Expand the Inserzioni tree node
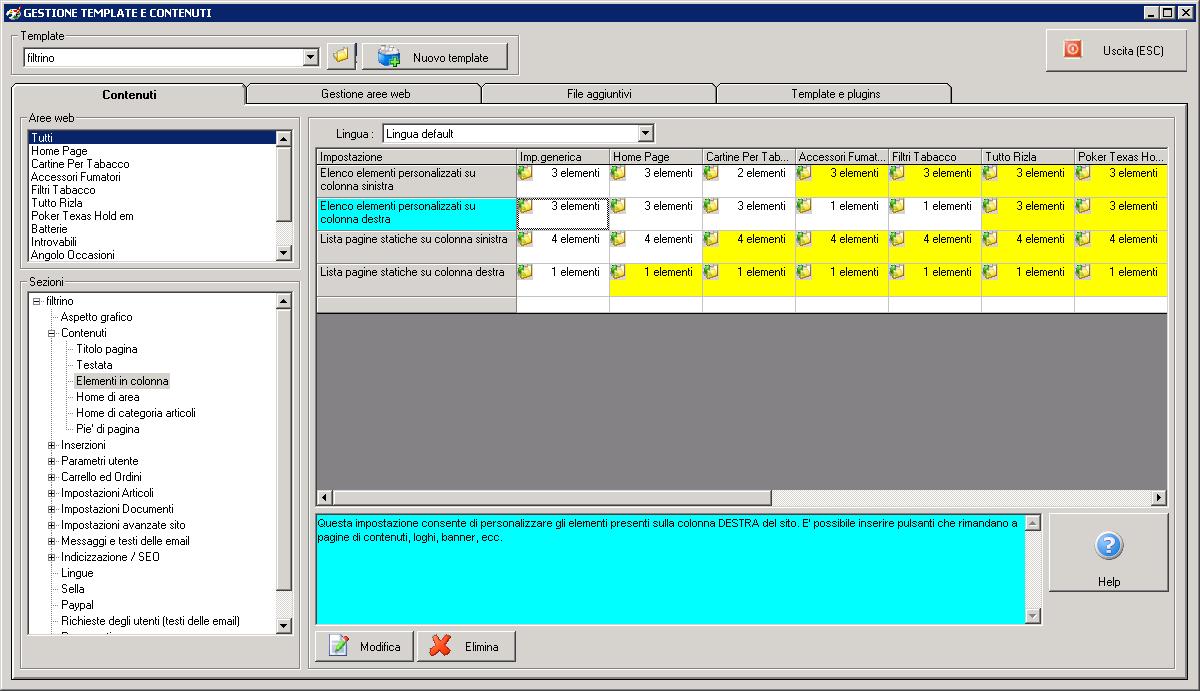This screenshot has height=691, width=1200. pos(52,445)
